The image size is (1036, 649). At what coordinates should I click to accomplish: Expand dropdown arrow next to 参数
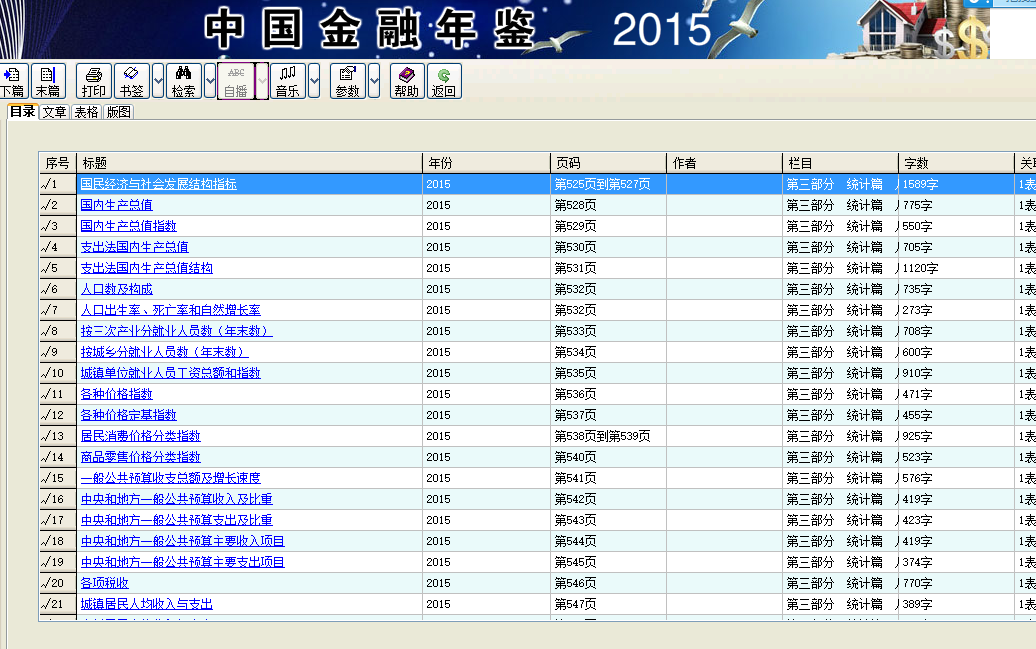pos(374,81)
